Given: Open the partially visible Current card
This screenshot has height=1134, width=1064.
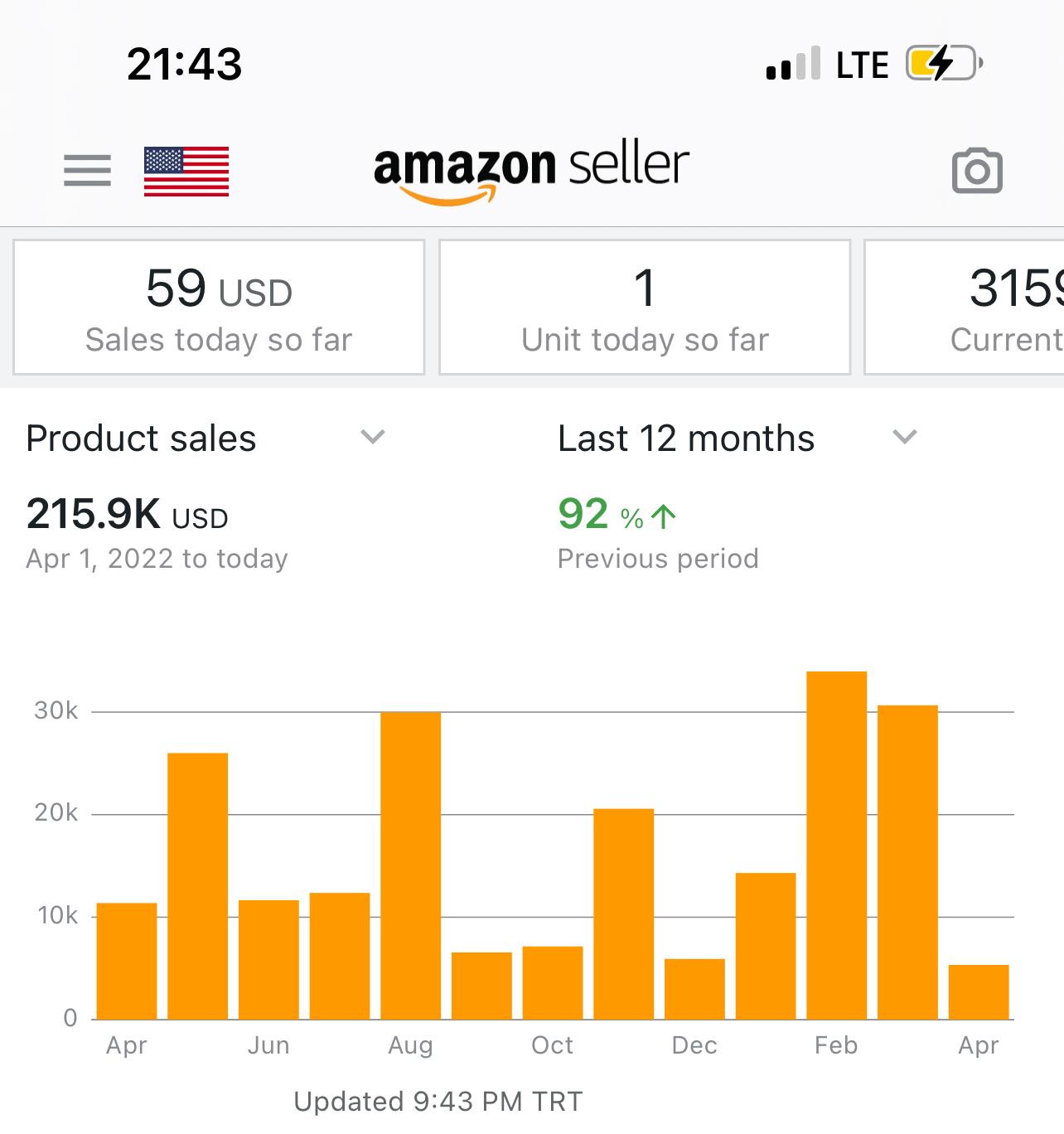Looking at the screenshot, I should tap(964, 308).
